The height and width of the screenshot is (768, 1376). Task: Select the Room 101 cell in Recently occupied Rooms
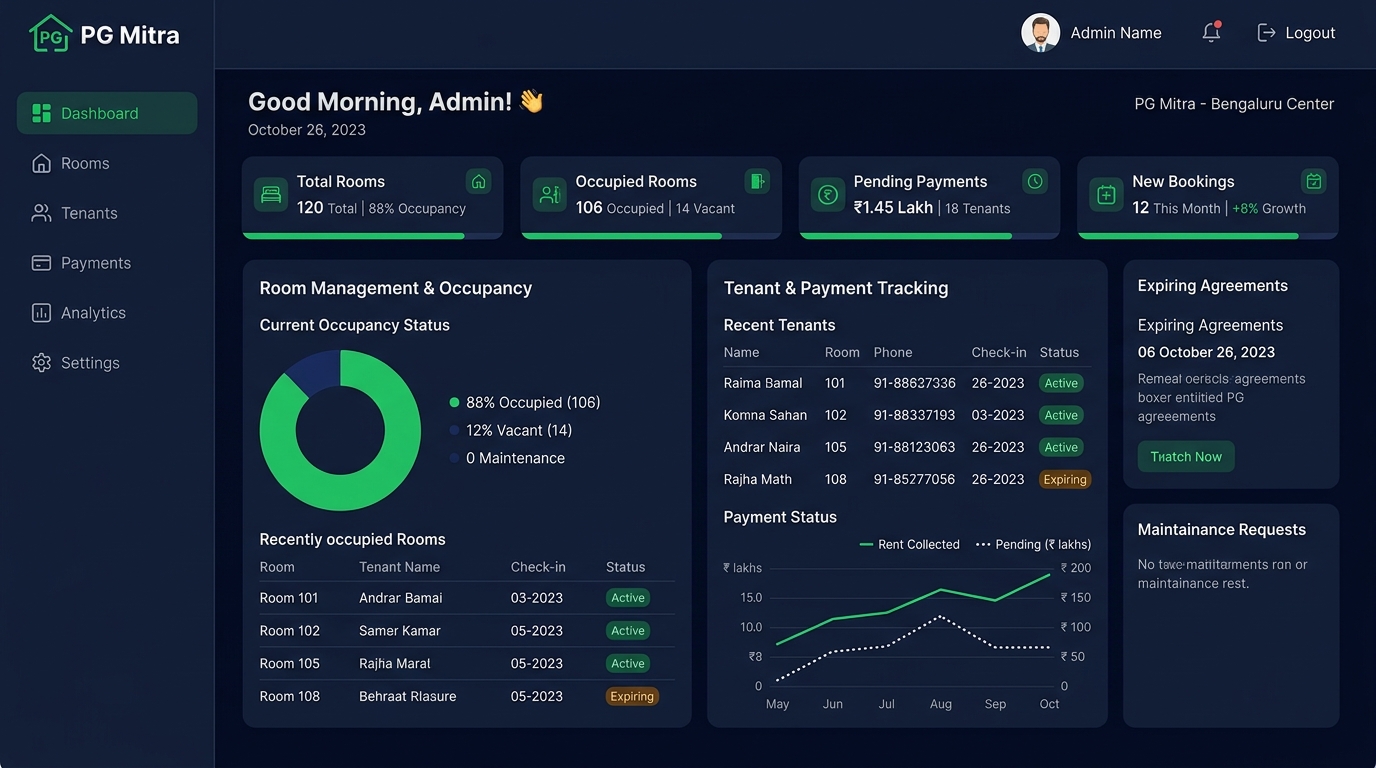[289, 598]
